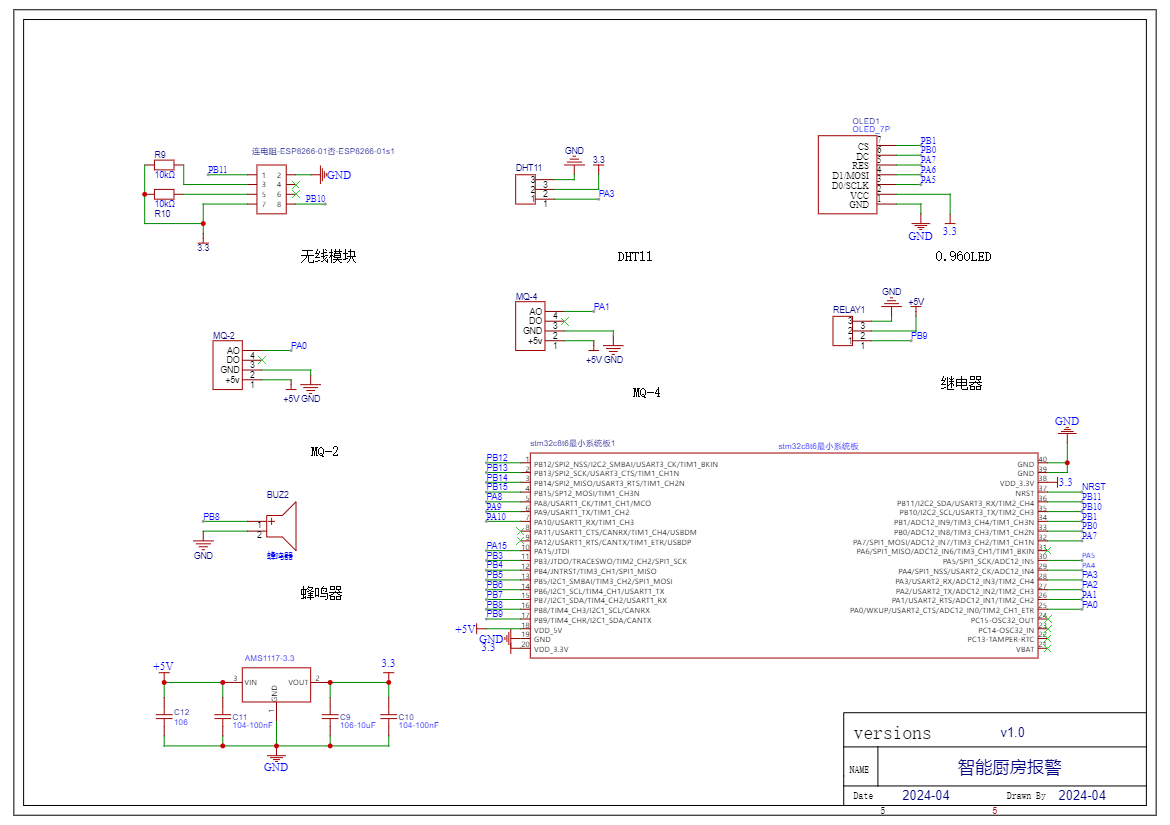Click the 'PC13-TAMPER-RTC' pin name
Viewport: 1170px width, 825px height.
(1001, 639)
